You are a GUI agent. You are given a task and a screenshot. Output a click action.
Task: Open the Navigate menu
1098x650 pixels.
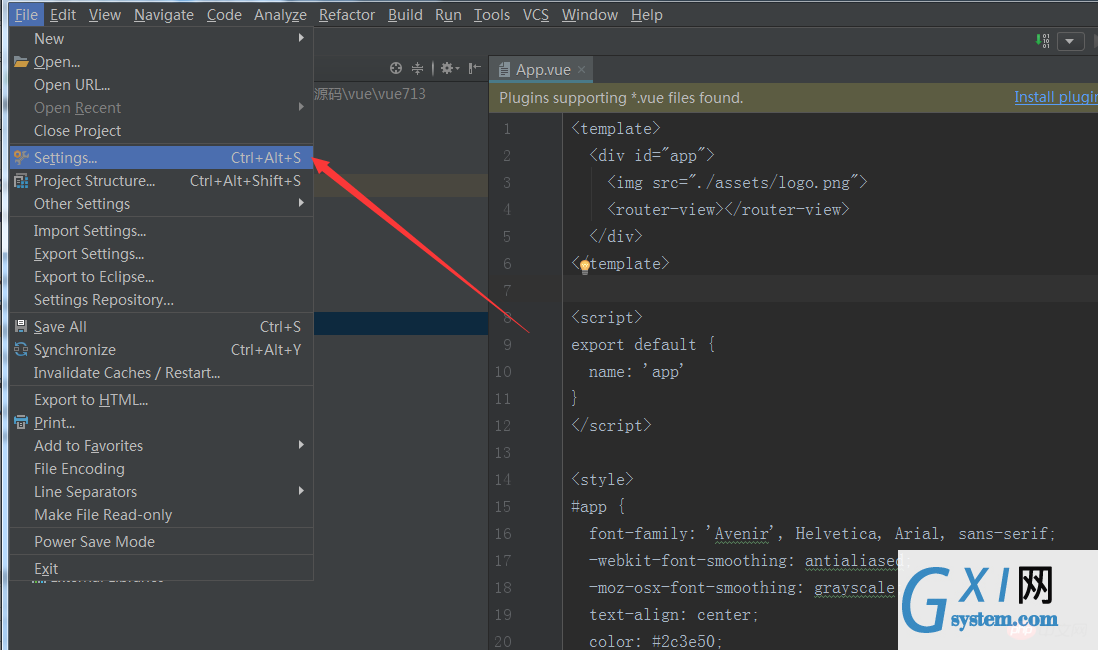click(164, 15)
